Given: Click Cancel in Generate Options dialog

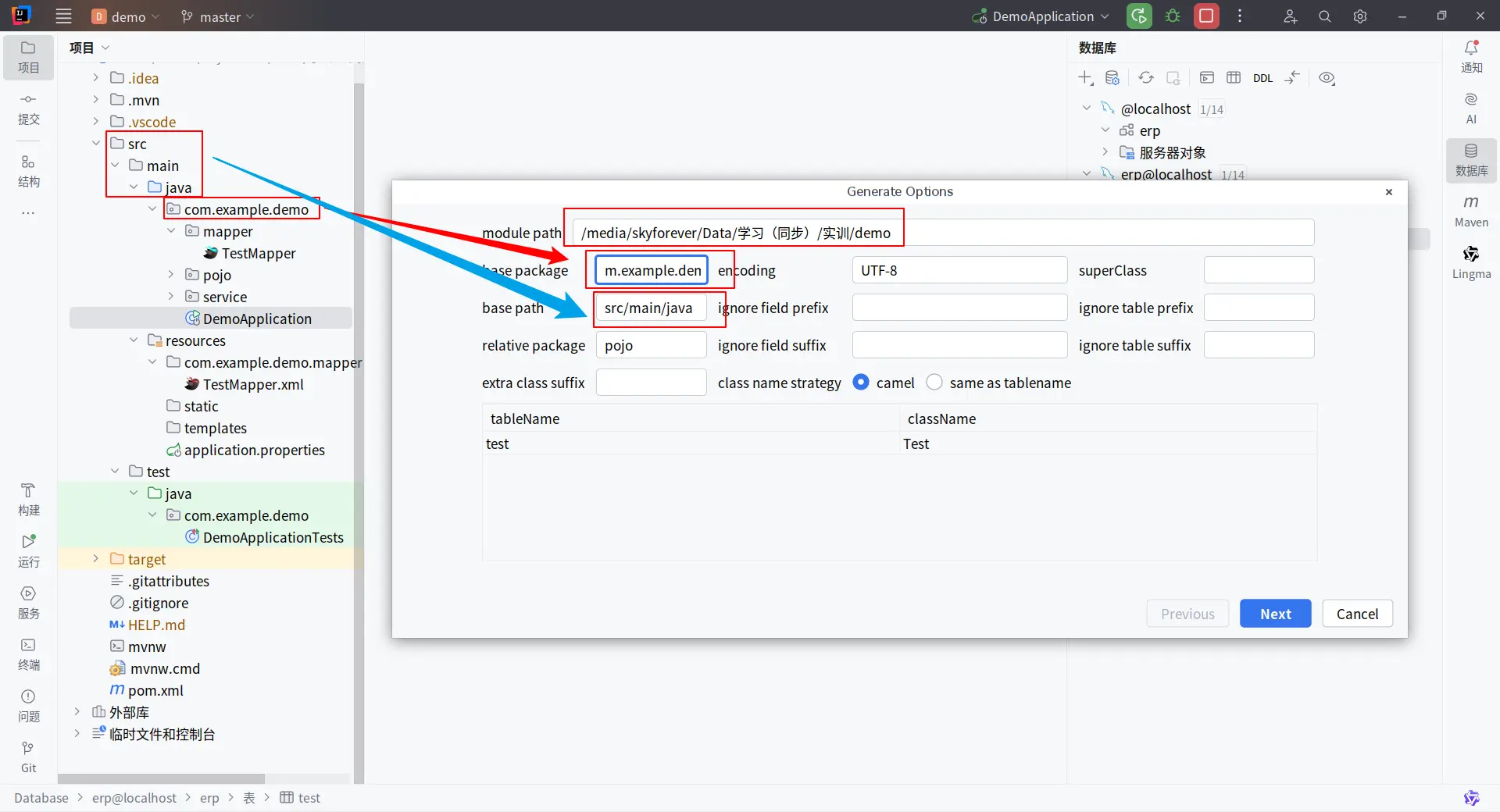Looking at the screenshot, I should pyautogui.click(x=1357, y=614).
